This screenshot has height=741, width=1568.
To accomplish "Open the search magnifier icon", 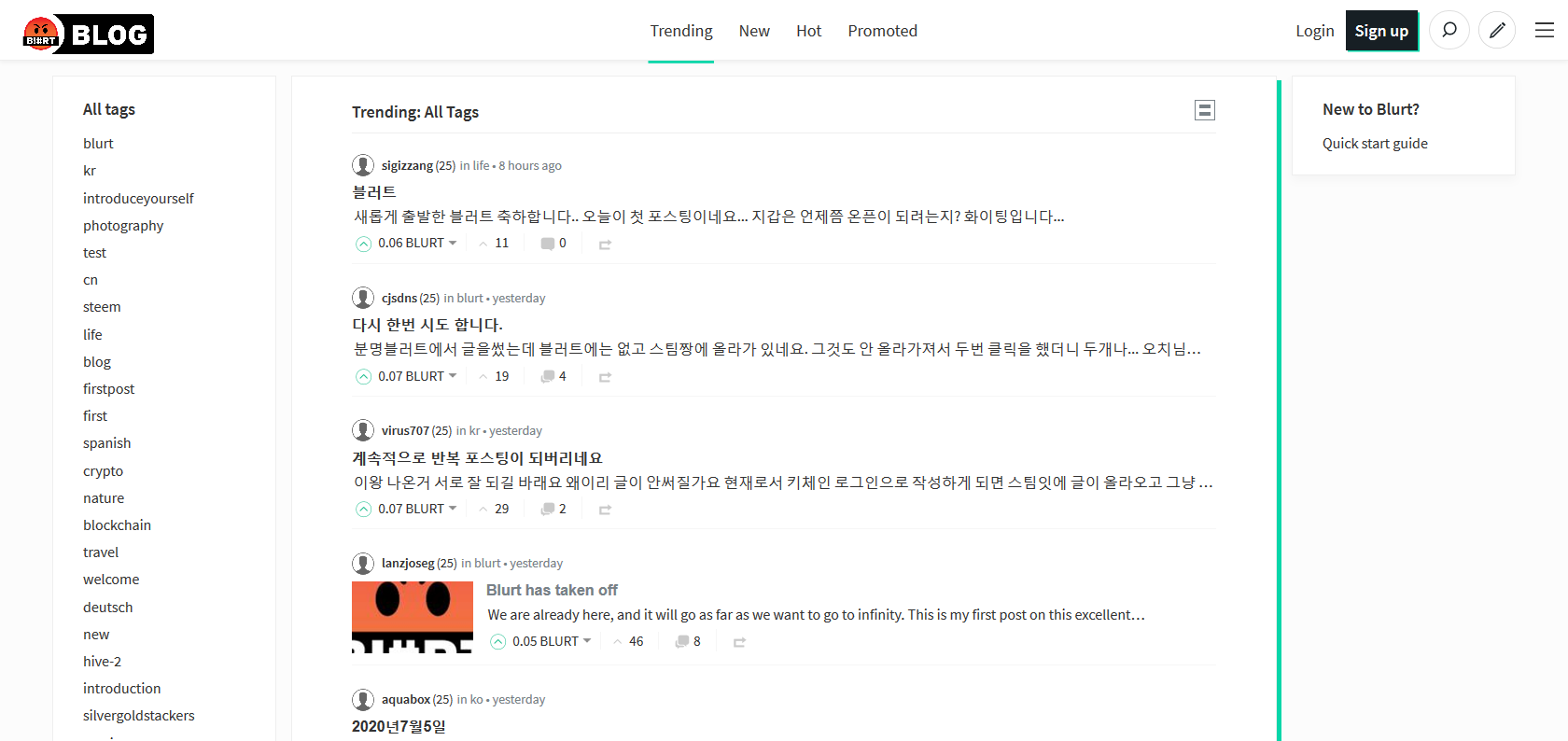I will tap(1449, 30).
